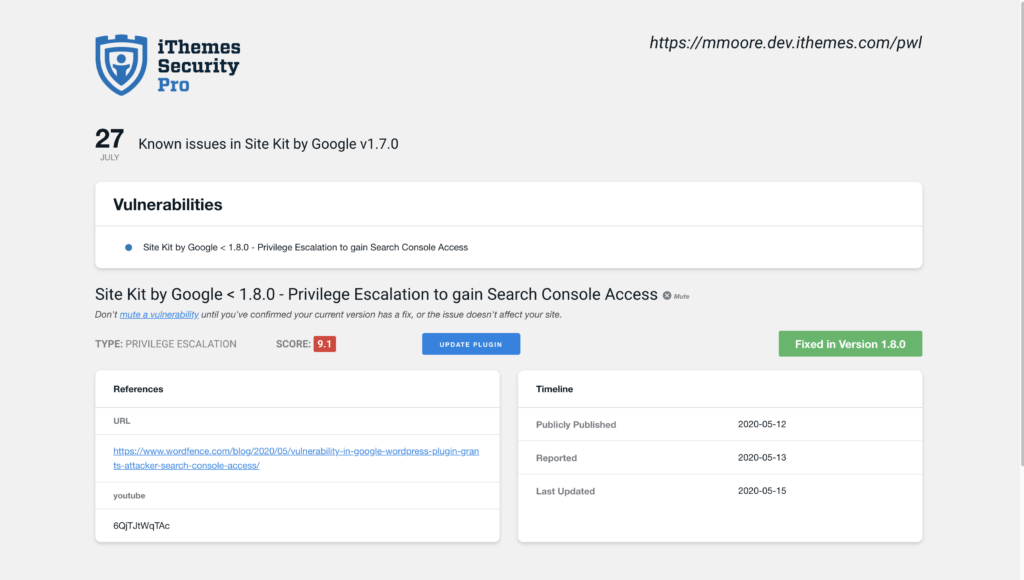Click the mmoore.dev.ithemes.com/pwl URL text

(786, 42)
